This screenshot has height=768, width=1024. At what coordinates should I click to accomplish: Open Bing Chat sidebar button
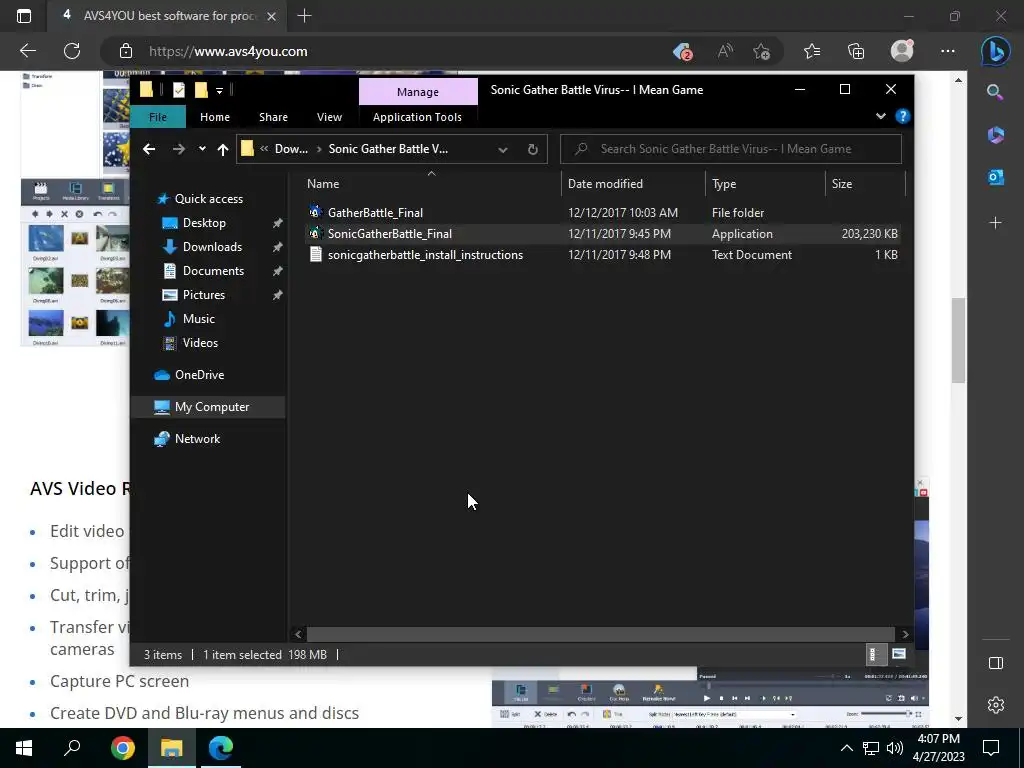pos(995,51)
